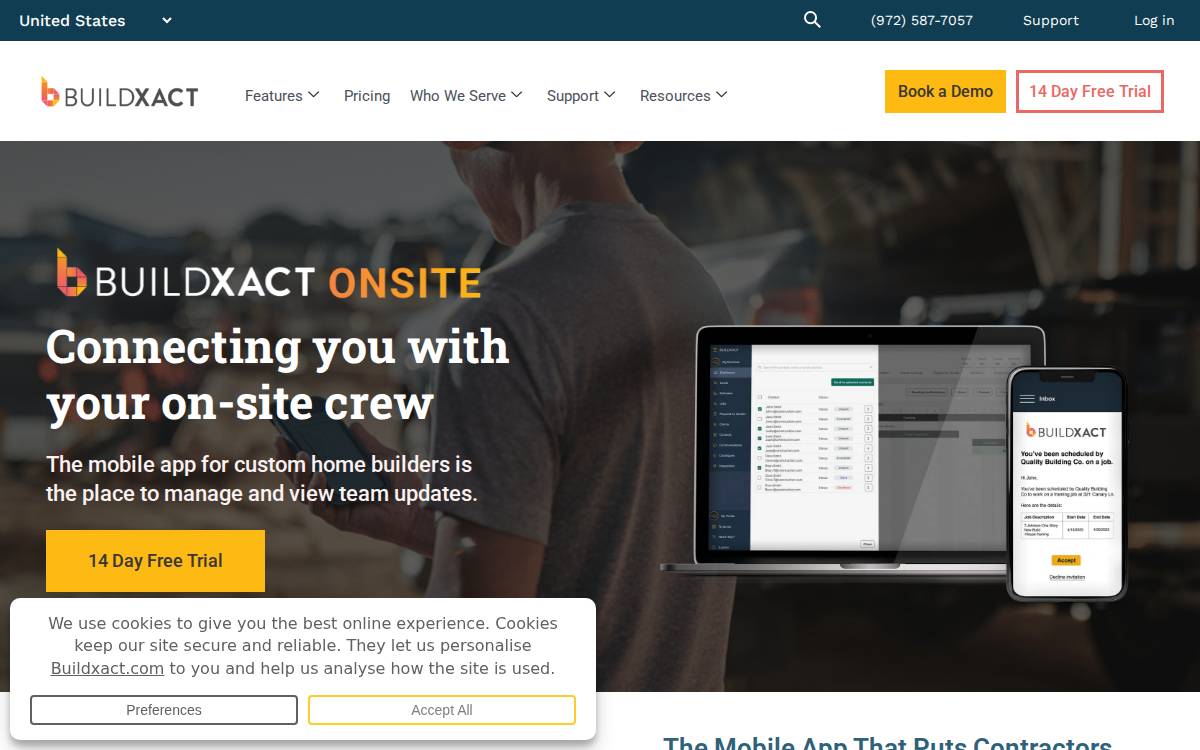Viewport: 1200px width, 750px height.
Task: Click the Book a Demo button
Action: pyautogui.click(x=945, y=91)
